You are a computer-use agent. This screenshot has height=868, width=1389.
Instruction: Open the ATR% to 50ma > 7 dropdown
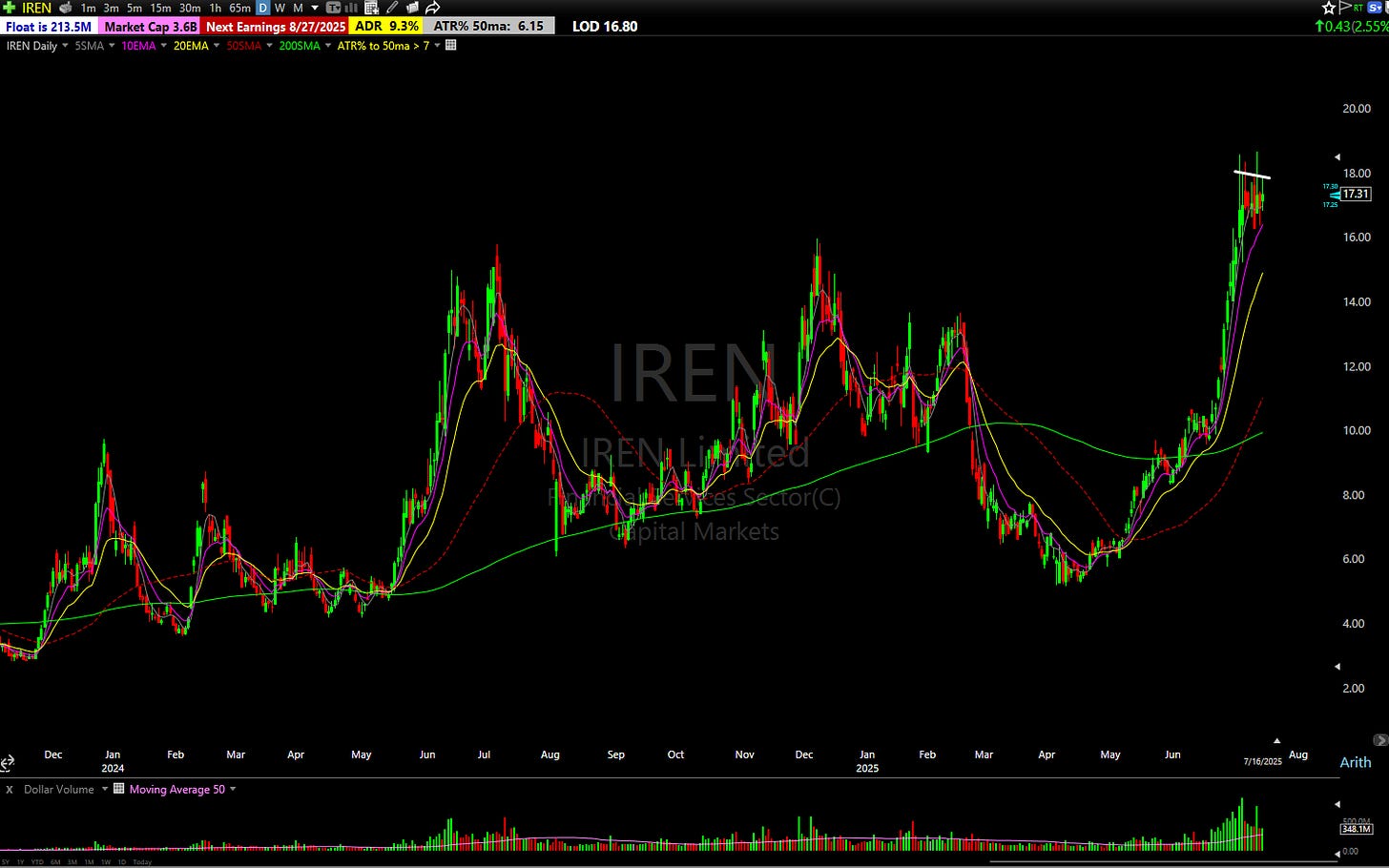click(x=438, y=45)
